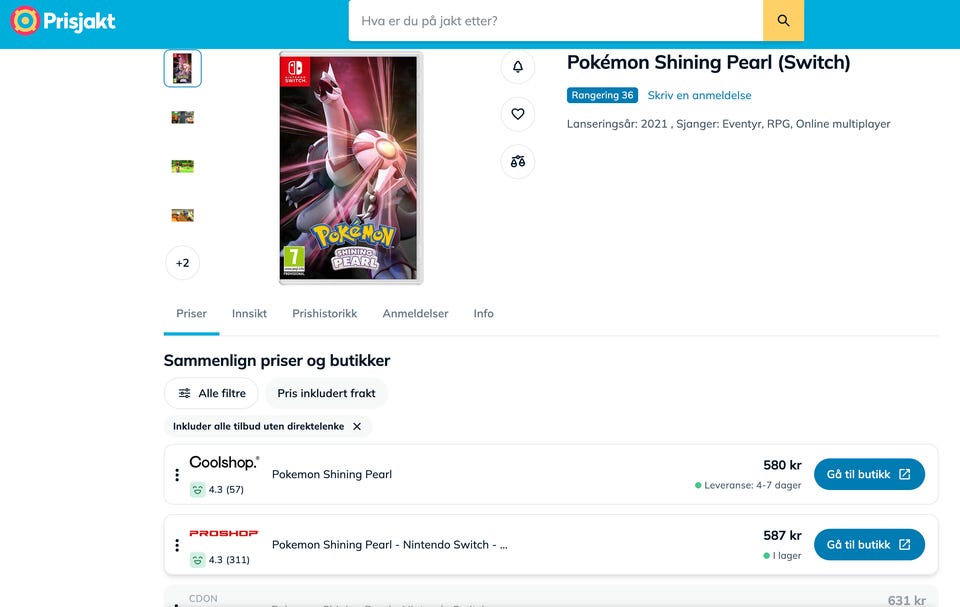The width and height of the screenshot is (960, 607).
Task: Select the fourth screenshot thumbnail
Action: coord(182,215)
